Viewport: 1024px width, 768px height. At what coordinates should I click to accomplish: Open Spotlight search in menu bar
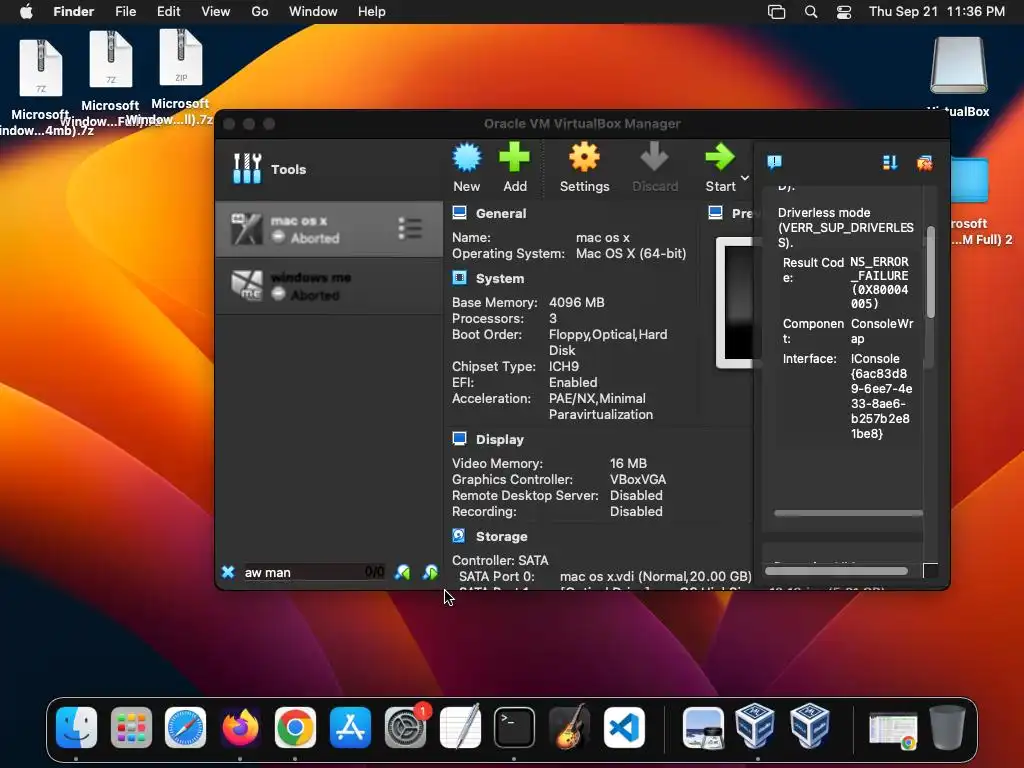tap(811, 12)
